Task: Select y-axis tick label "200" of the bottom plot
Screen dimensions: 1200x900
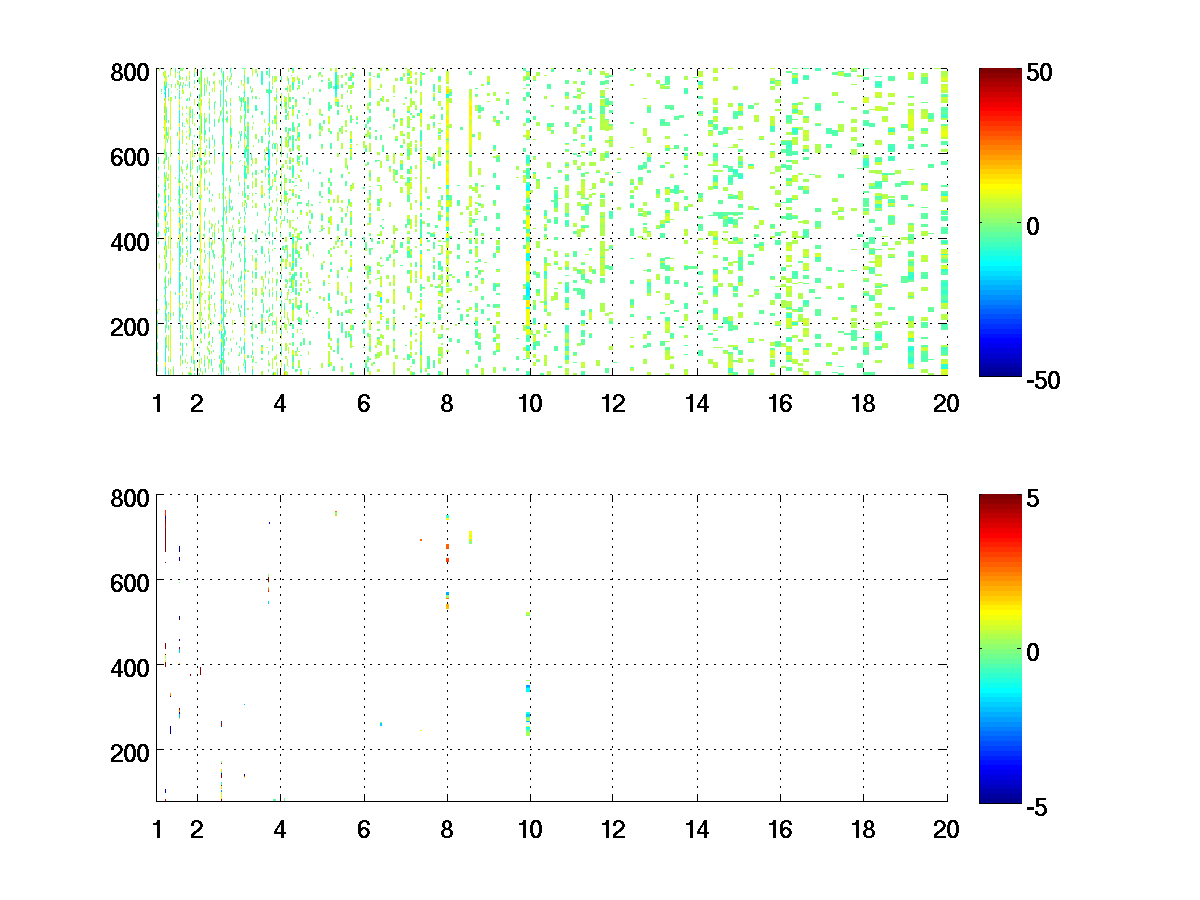Action: click(130, 750)
